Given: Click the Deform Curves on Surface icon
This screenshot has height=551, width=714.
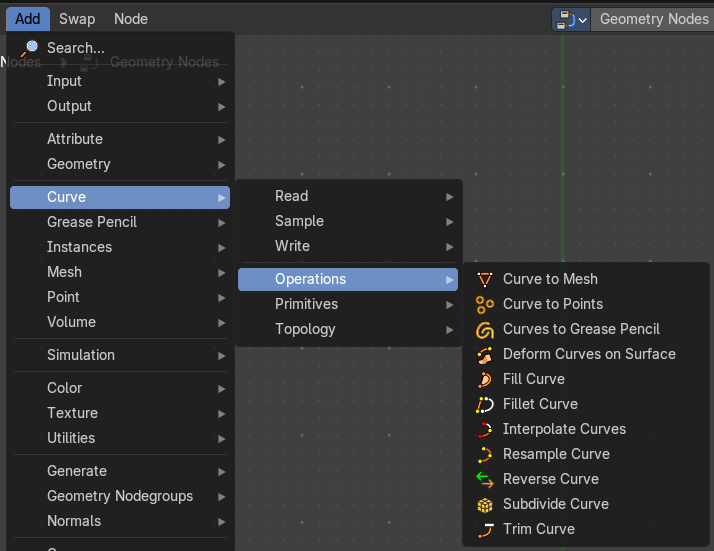Looking at the screenshot, I should click(484, 355).
